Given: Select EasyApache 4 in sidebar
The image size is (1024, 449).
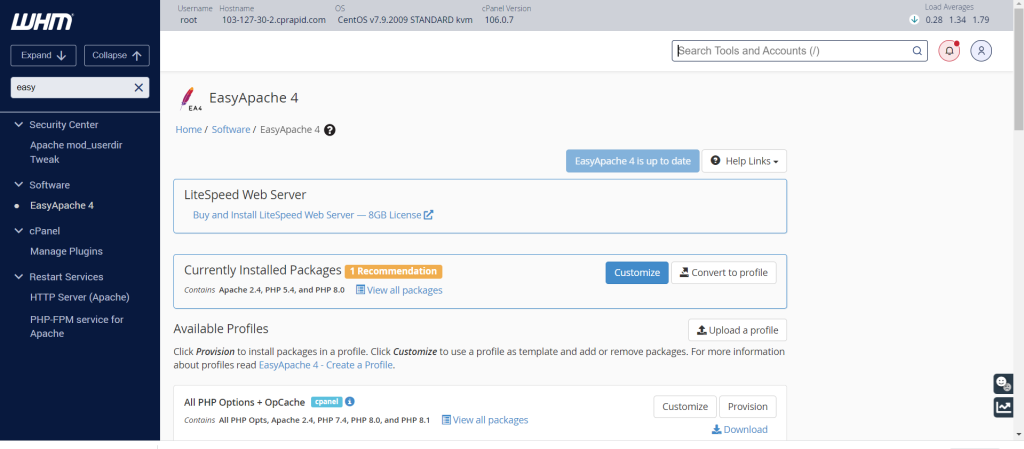Looking at the screenshot, I should [62, 206].
